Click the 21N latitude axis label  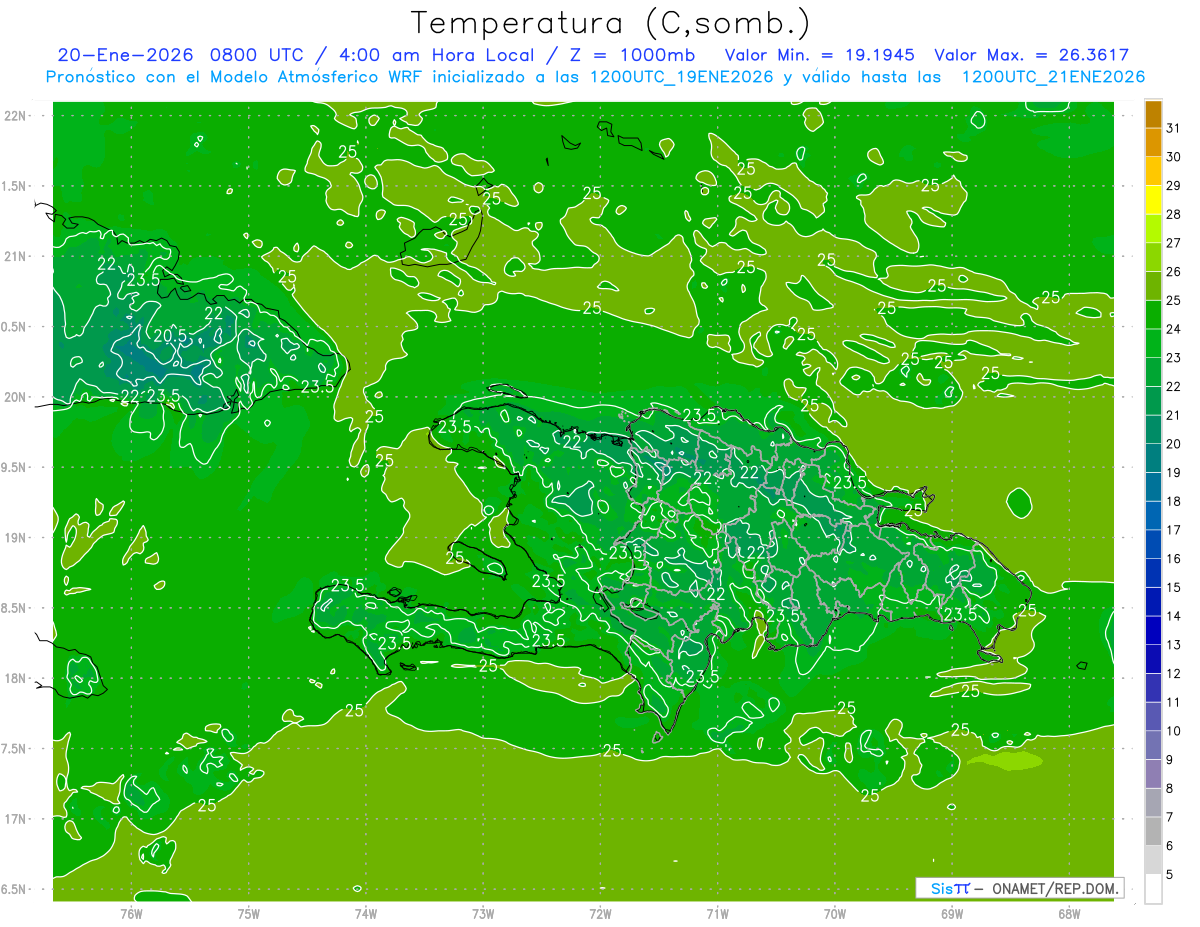pyautogui.click(x=14, y=257)
